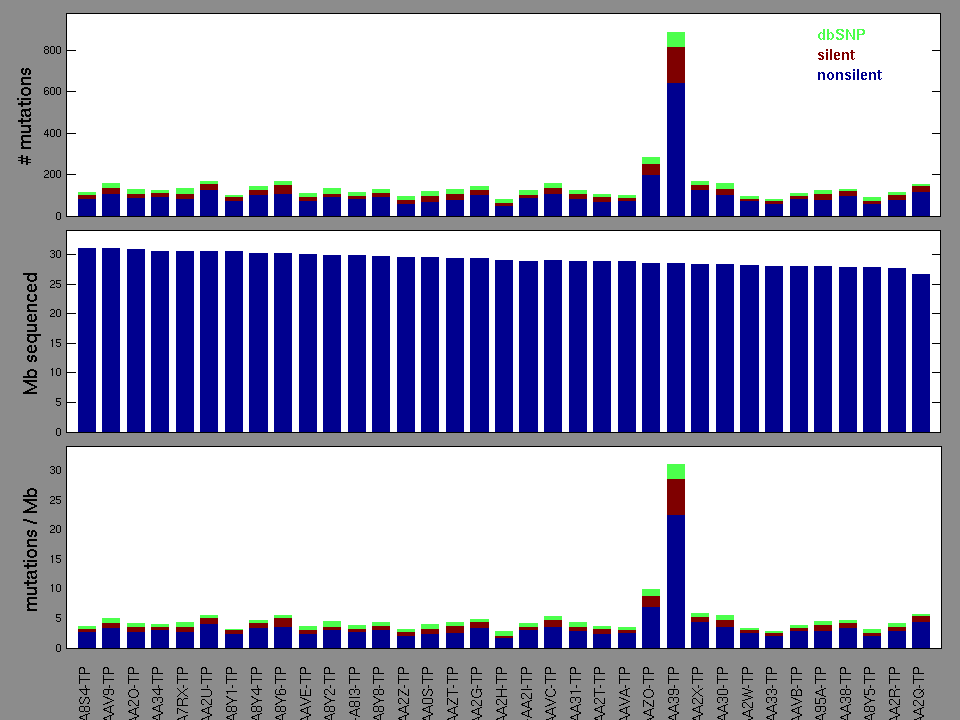Click the last bar in the Mb sequenced chart
Viewport: 960px width, 720px height.
point(921,352)
